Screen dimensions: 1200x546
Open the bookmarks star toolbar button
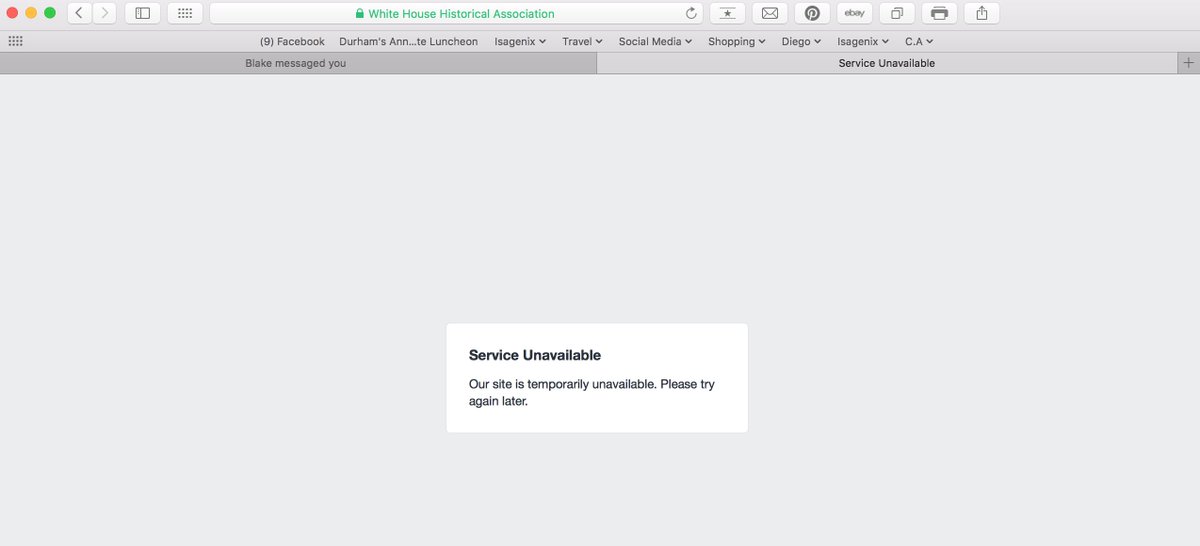[x=727, y=13]
